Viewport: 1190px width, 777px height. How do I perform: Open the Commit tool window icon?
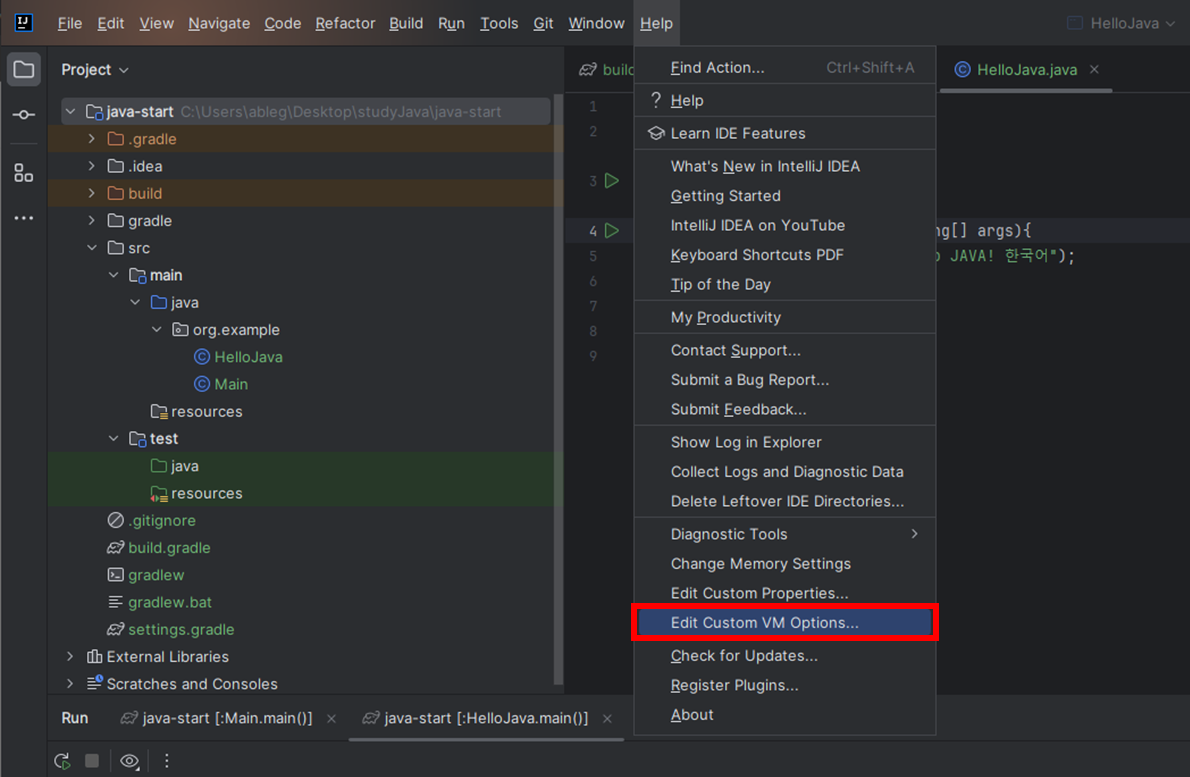pyautogui.click(x=24, y=115)
